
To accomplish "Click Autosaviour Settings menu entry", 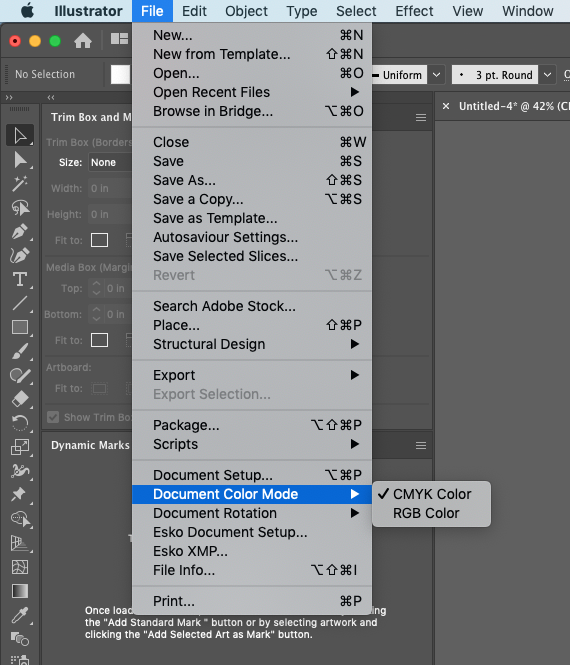I will click(252, 237).
